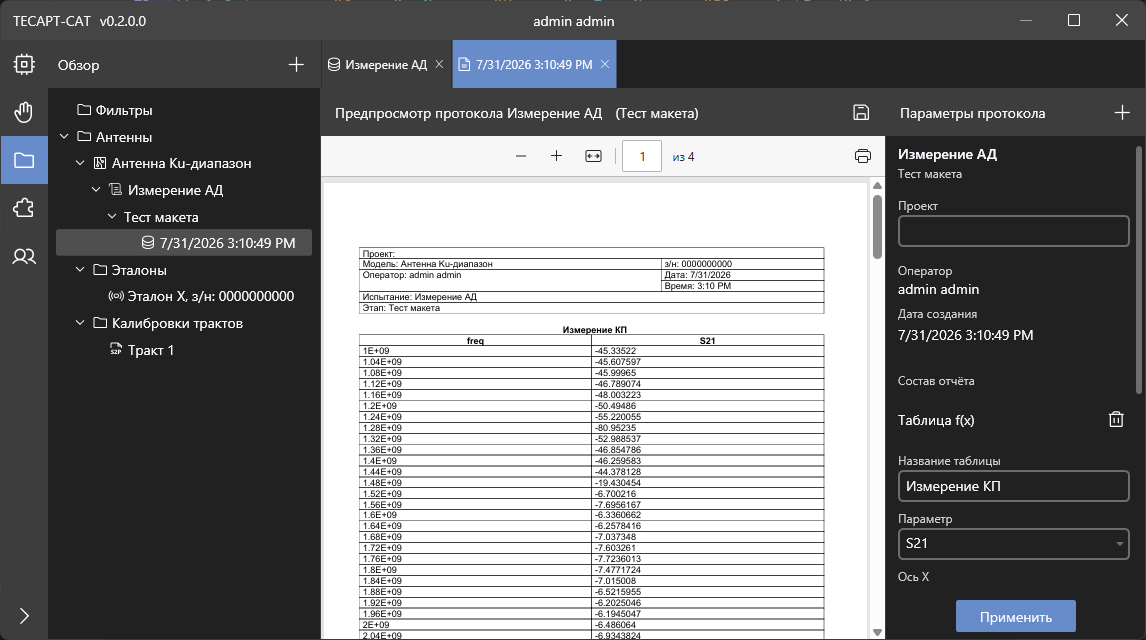Open the folder overview sidebar icon

(x=24, y=160)
